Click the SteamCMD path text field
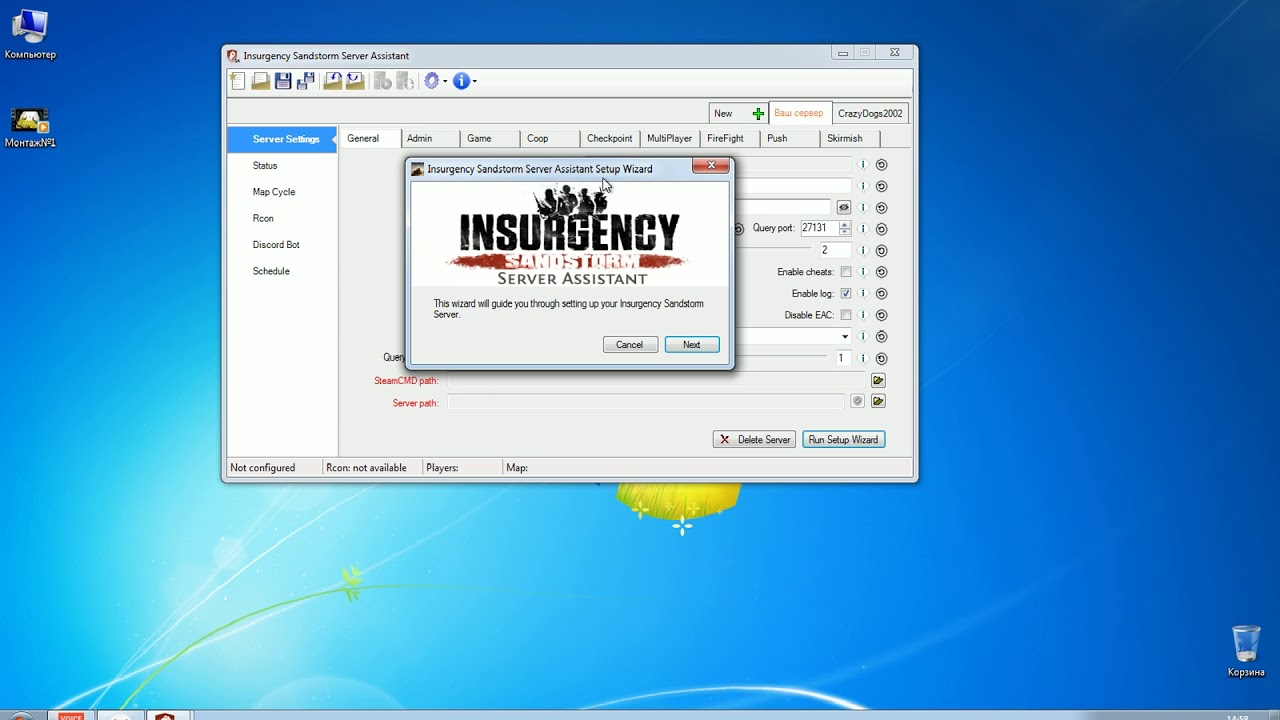This screenshot has height=720, width=1280. (656, 380)
